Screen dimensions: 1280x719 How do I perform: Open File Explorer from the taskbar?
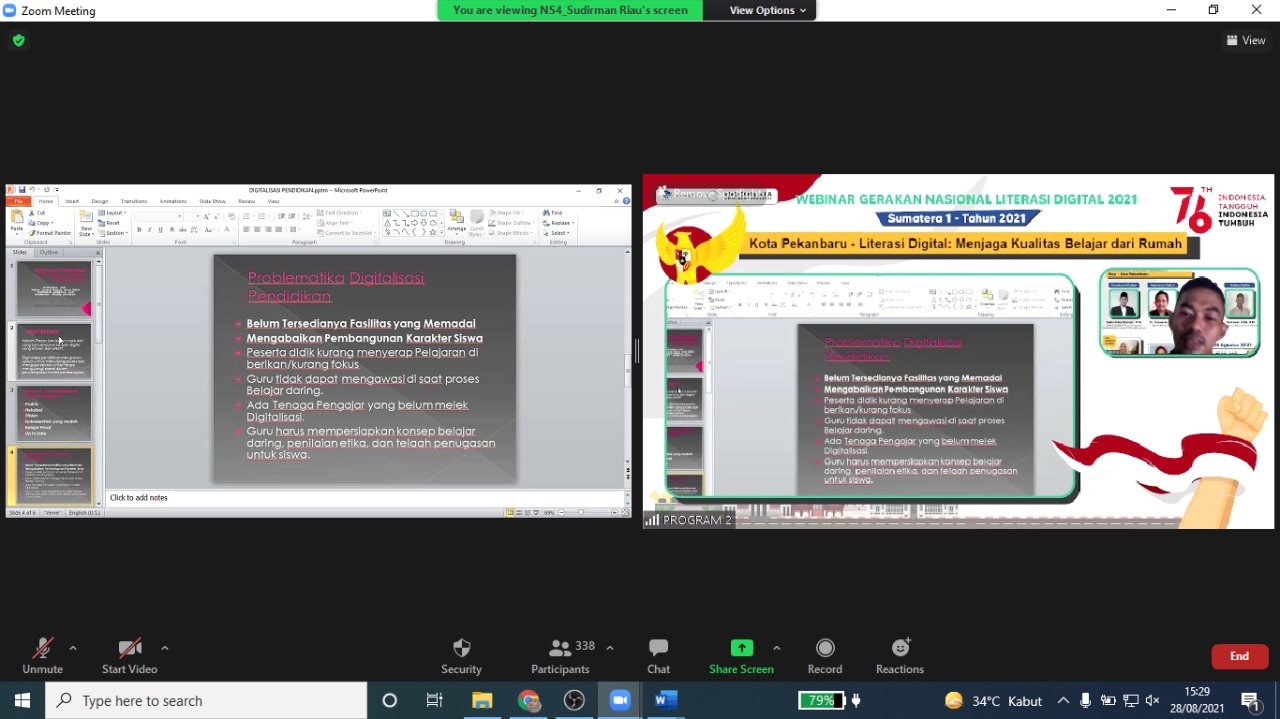click(482, 700)
